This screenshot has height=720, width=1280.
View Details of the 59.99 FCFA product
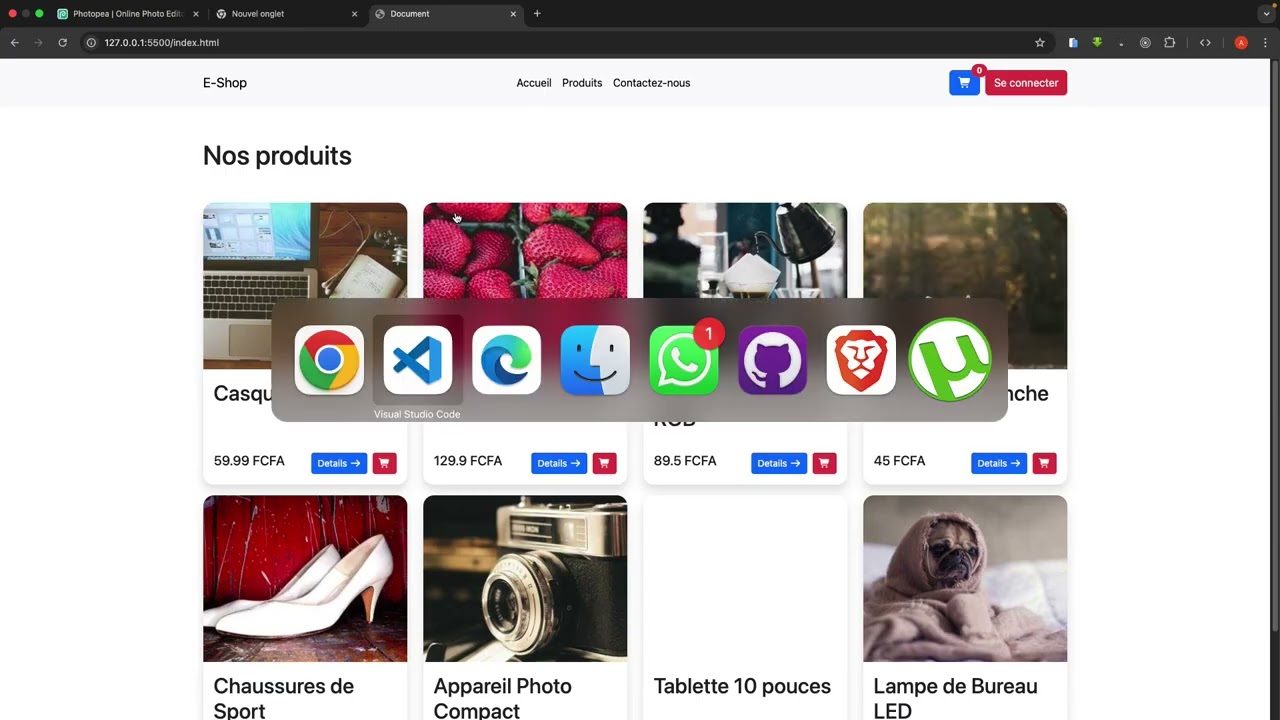pyautogui.click(x=339, y=463)
